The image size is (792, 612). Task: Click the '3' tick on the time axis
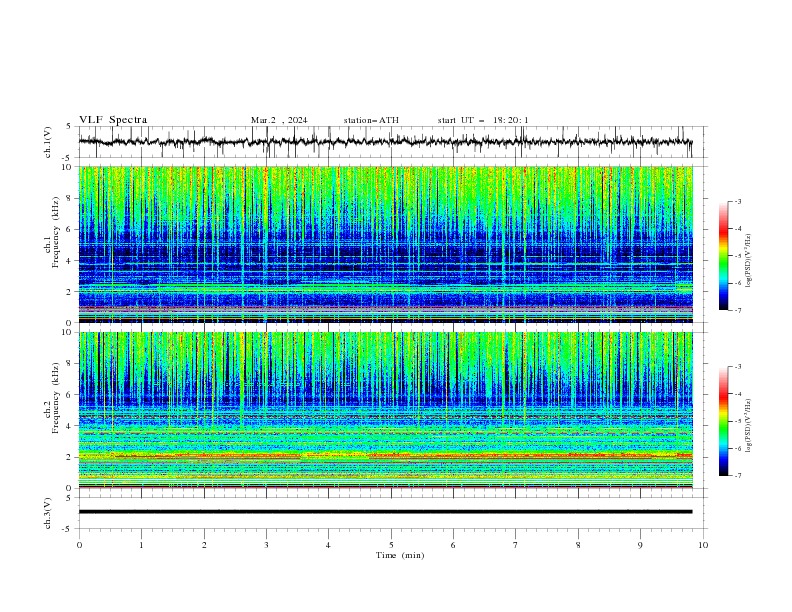(x=266, y=545)
